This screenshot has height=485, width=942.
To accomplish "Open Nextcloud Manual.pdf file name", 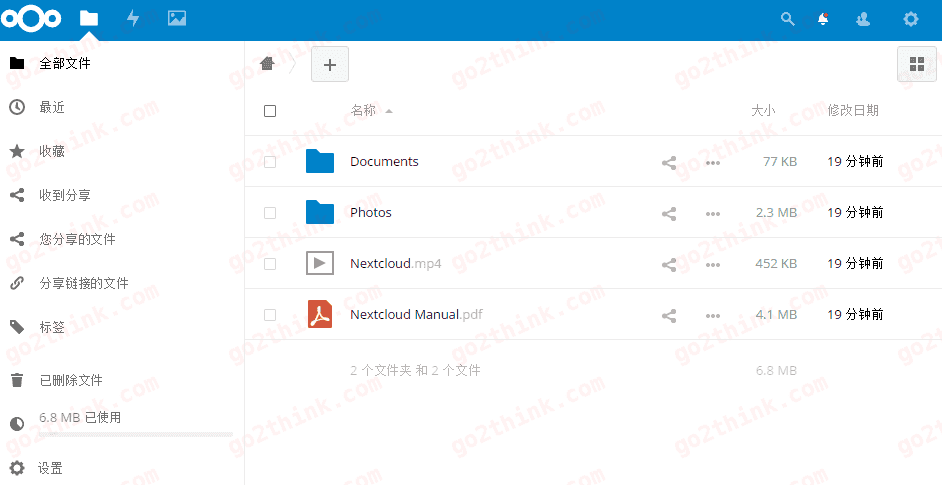I will click(x=416, y=315).
